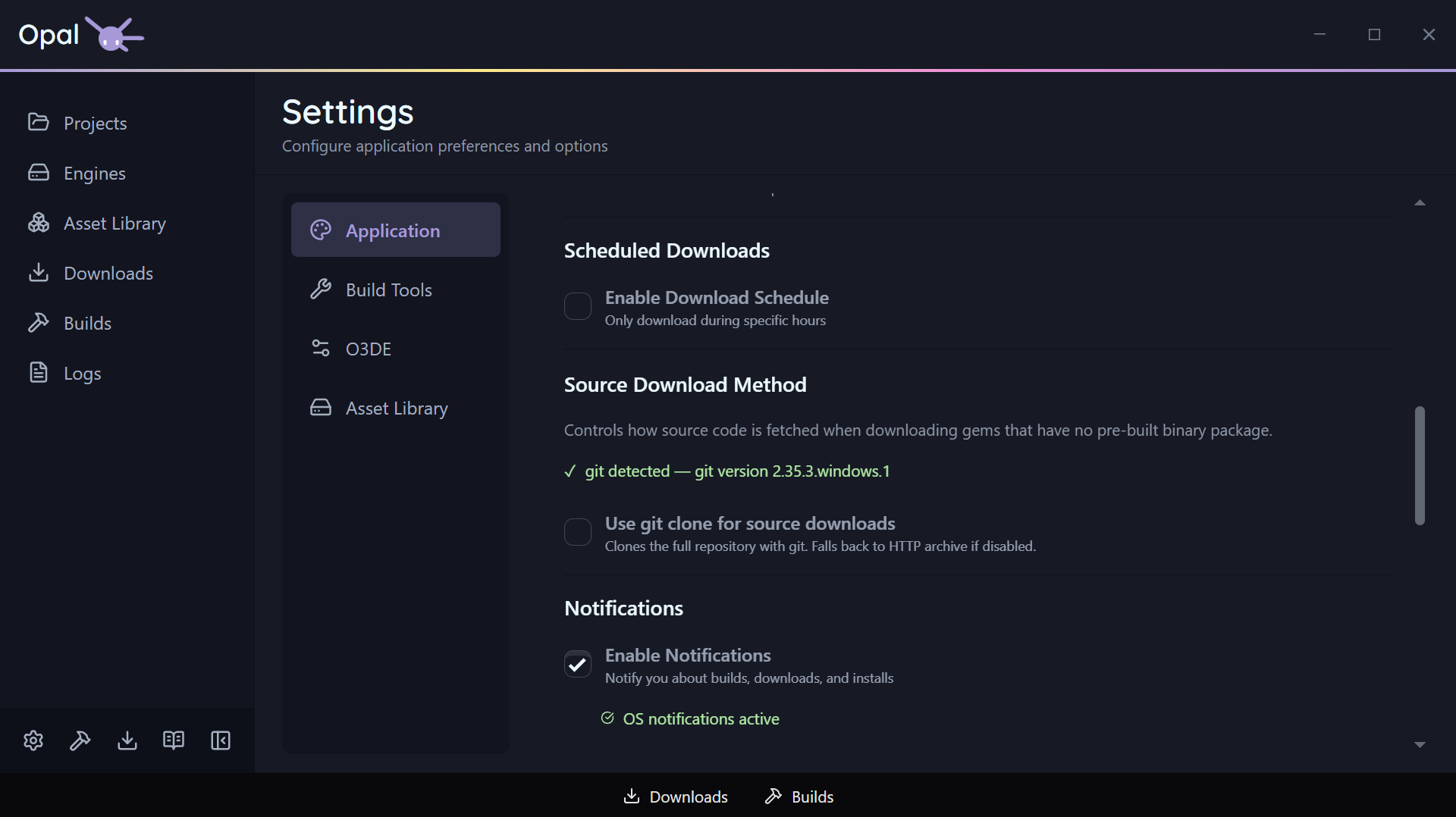The width and height of the screenshot is (1456, 817).
Task: Click the Downloads arrow icon in sidebar
Action: coord(38,272)
